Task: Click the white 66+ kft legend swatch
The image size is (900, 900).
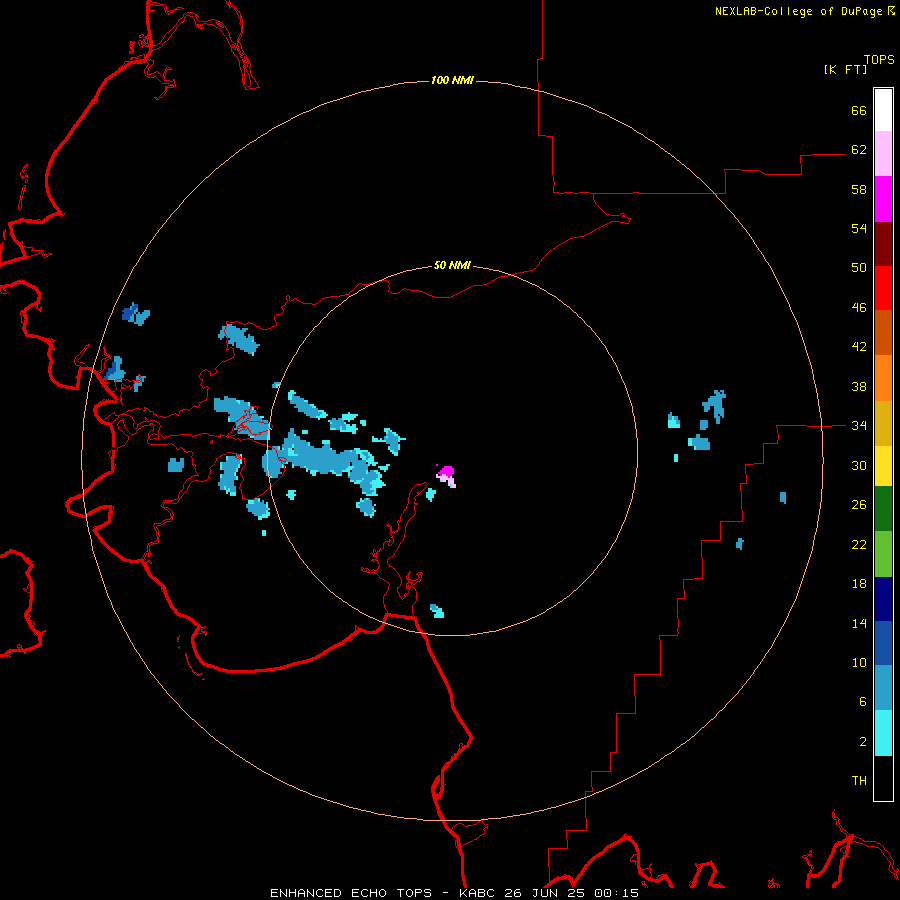Action: pos(883,110)
